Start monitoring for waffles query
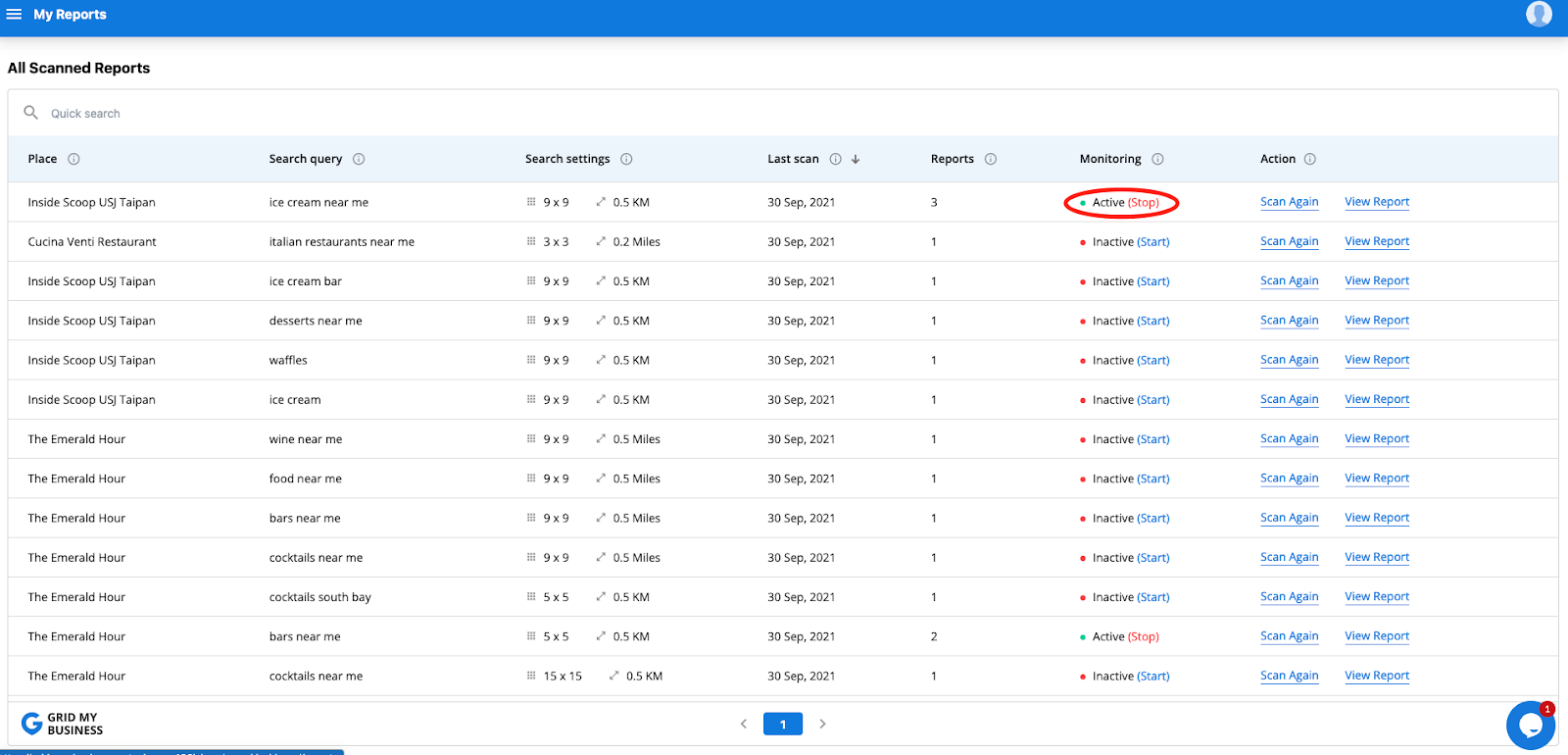The width and height of the screenshot is (1568, 755). pos(1153,361)
